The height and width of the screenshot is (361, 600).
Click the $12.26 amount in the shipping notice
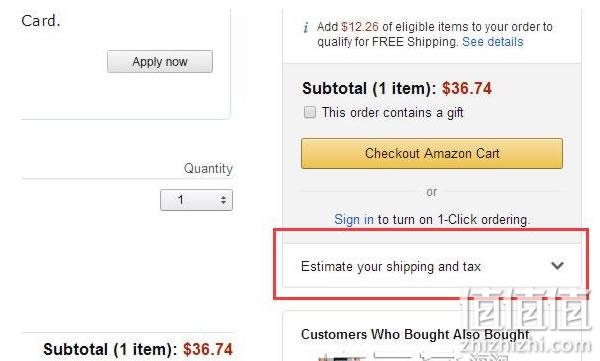pos(360,27)
